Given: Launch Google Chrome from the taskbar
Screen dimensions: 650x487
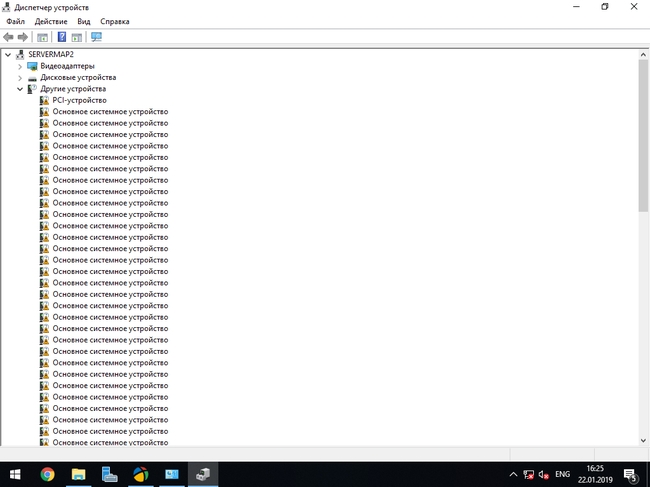Looking at the screenshot, I should (x=47, y=474).
